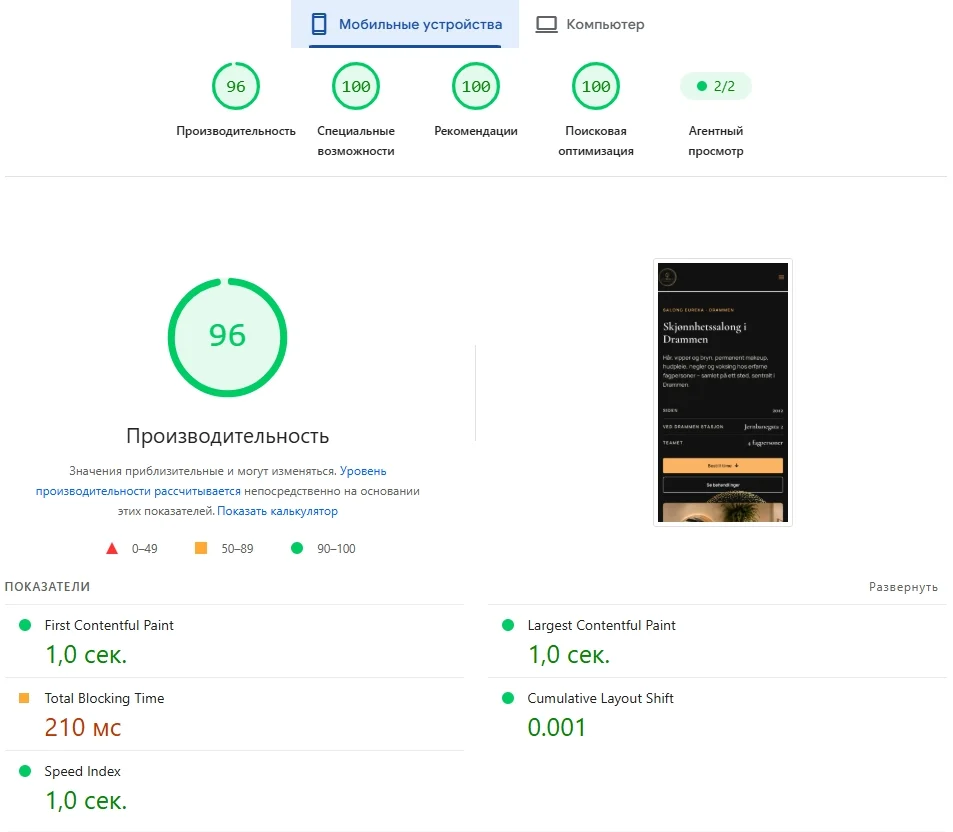This screenshot has width=953, height=832.
Task: Click the ПОКАЗАТЕЛИ section heading
Action: pos(47,586)
